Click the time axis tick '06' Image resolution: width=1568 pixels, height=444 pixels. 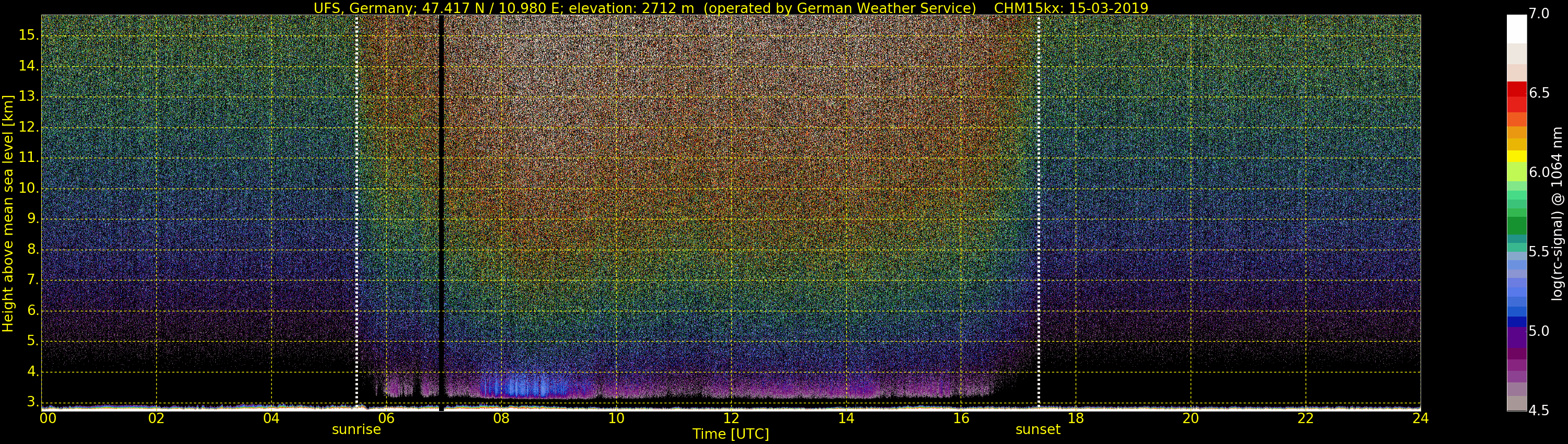(387, 418)
